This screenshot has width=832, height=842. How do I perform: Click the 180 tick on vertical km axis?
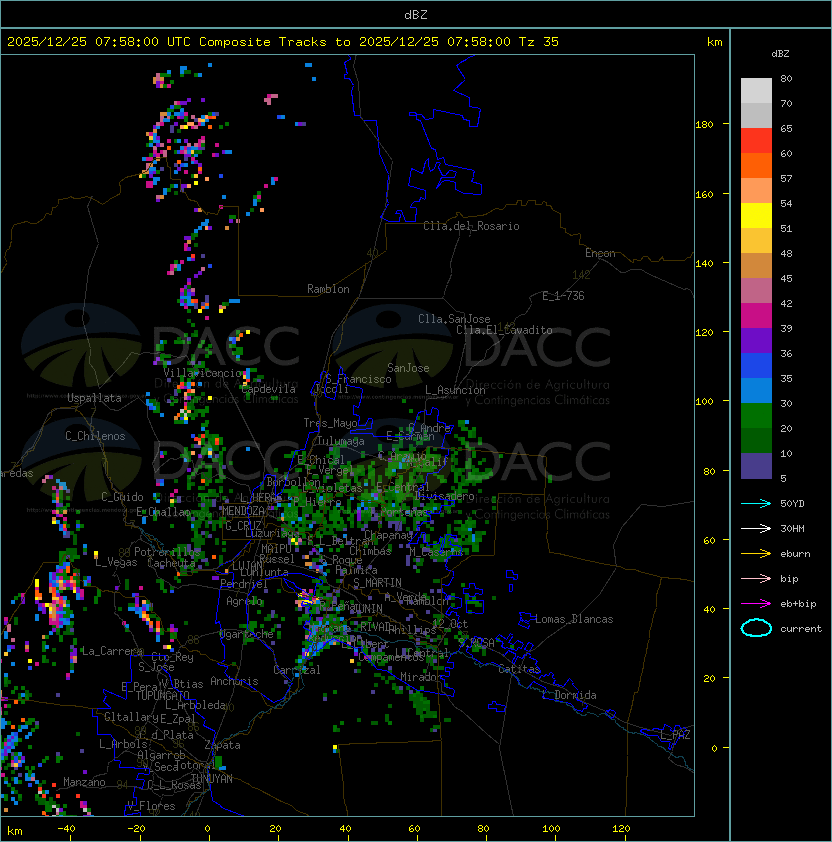704,124
